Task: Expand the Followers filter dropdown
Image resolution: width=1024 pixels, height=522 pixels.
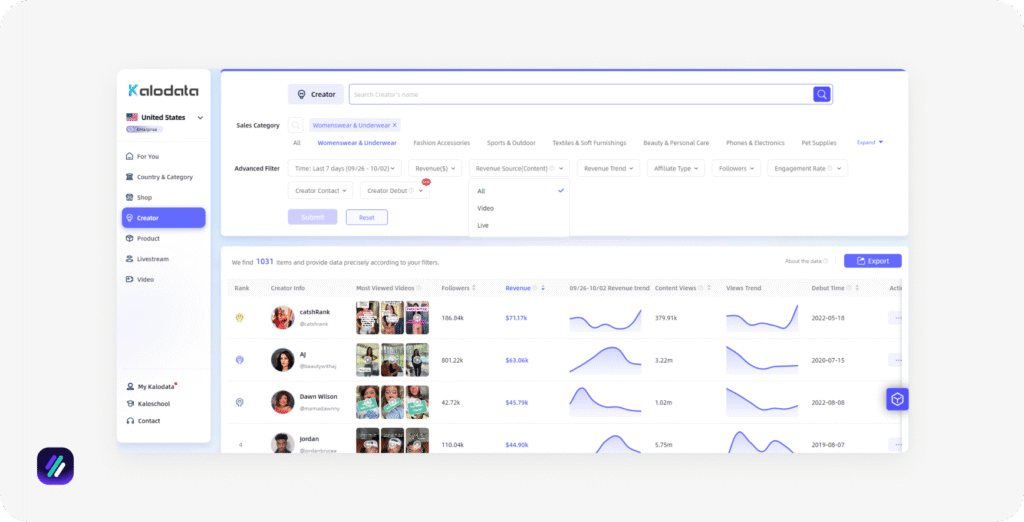Action: (x=736, y=168)
